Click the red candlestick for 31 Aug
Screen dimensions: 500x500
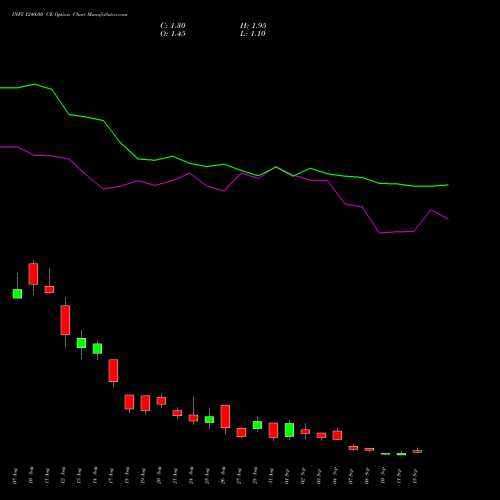tap(273, 430)
